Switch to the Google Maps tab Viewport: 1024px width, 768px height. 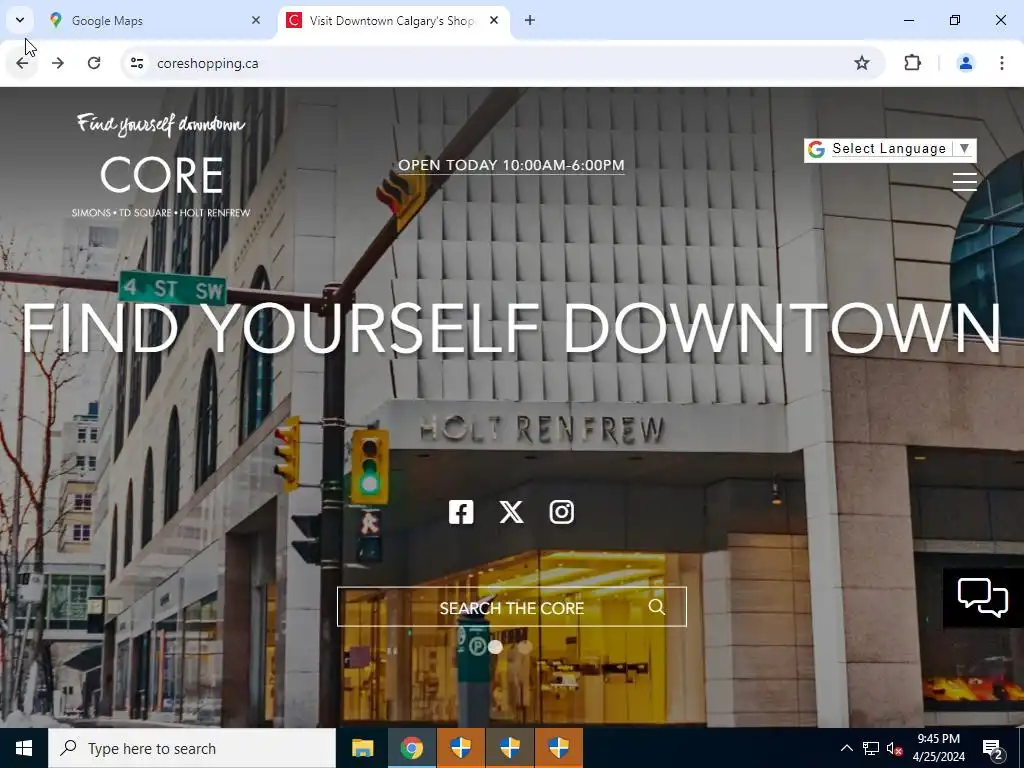coord(154,20)
